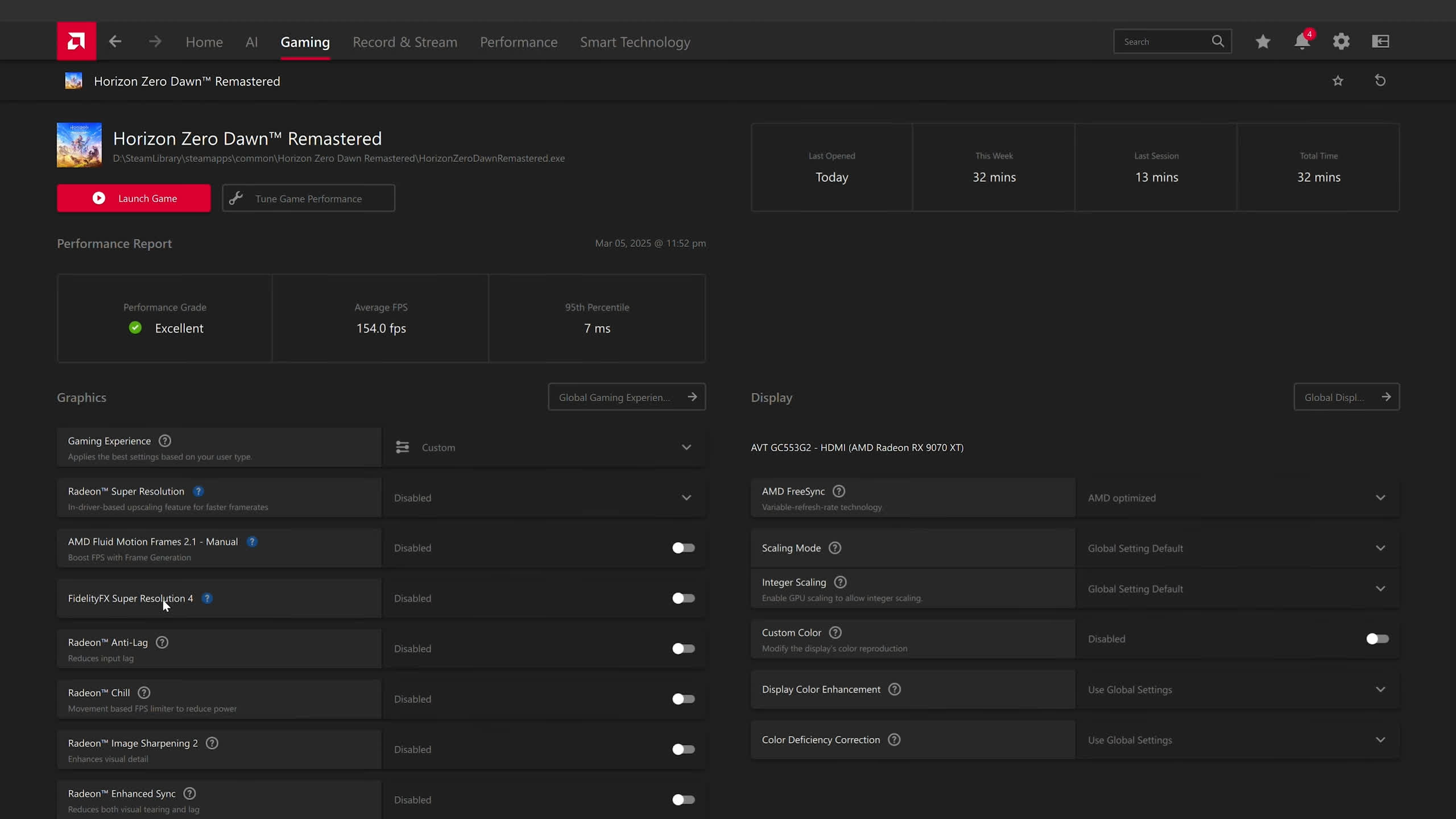Image resolution: width=1456 pixels, height=819 pixels.
Task: Switch to the Home tab
Action: 204,42
